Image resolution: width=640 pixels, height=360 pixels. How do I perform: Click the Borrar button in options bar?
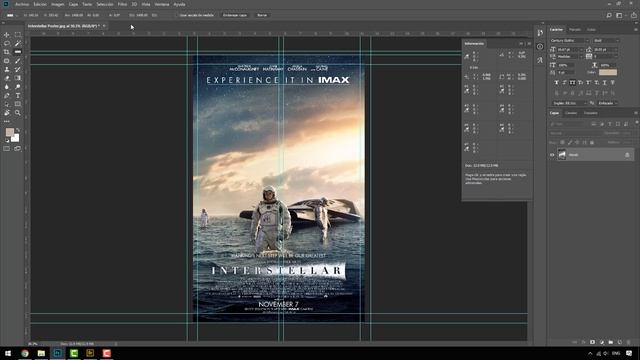(x=262, y=15)
